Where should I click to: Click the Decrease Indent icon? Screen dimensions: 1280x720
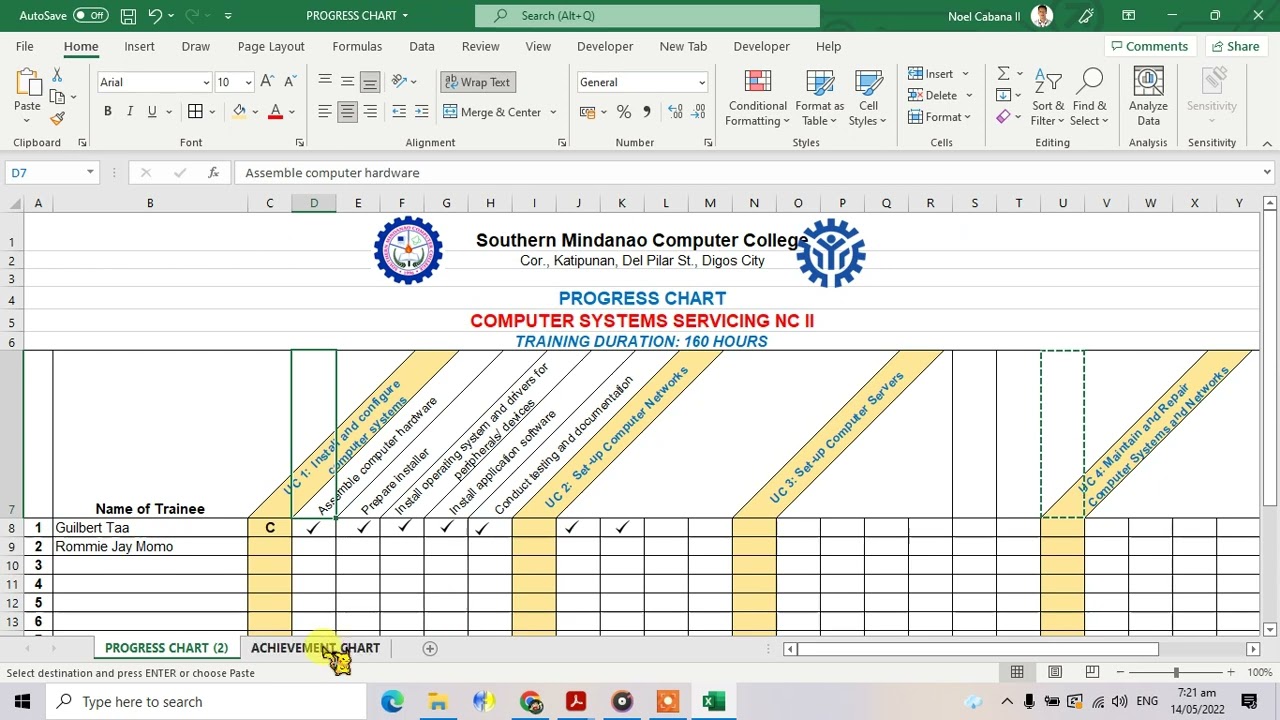click(399, 112)
